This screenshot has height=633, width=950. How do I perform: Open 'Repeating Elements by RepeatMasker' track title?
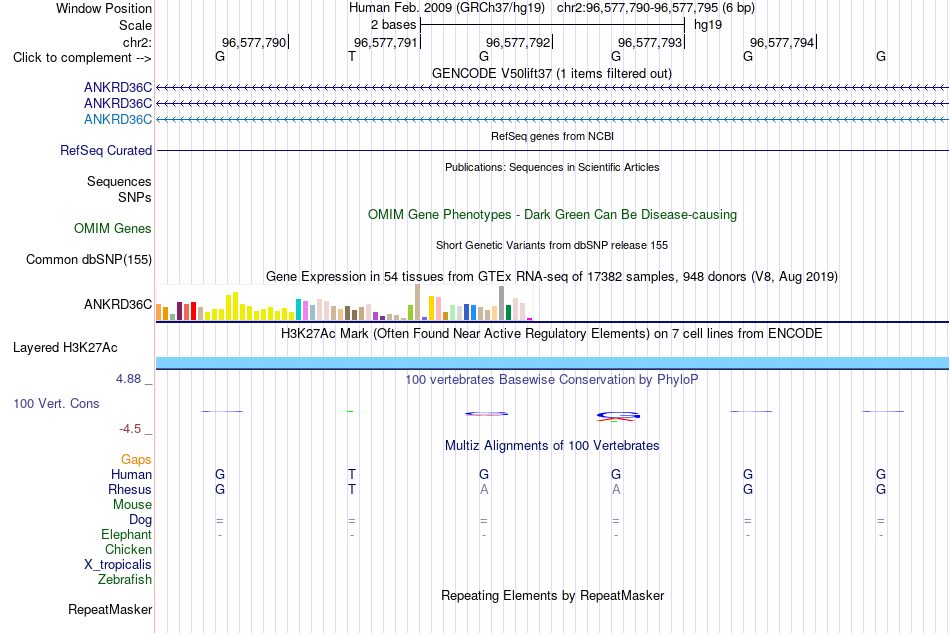click(x=552, y=595)
